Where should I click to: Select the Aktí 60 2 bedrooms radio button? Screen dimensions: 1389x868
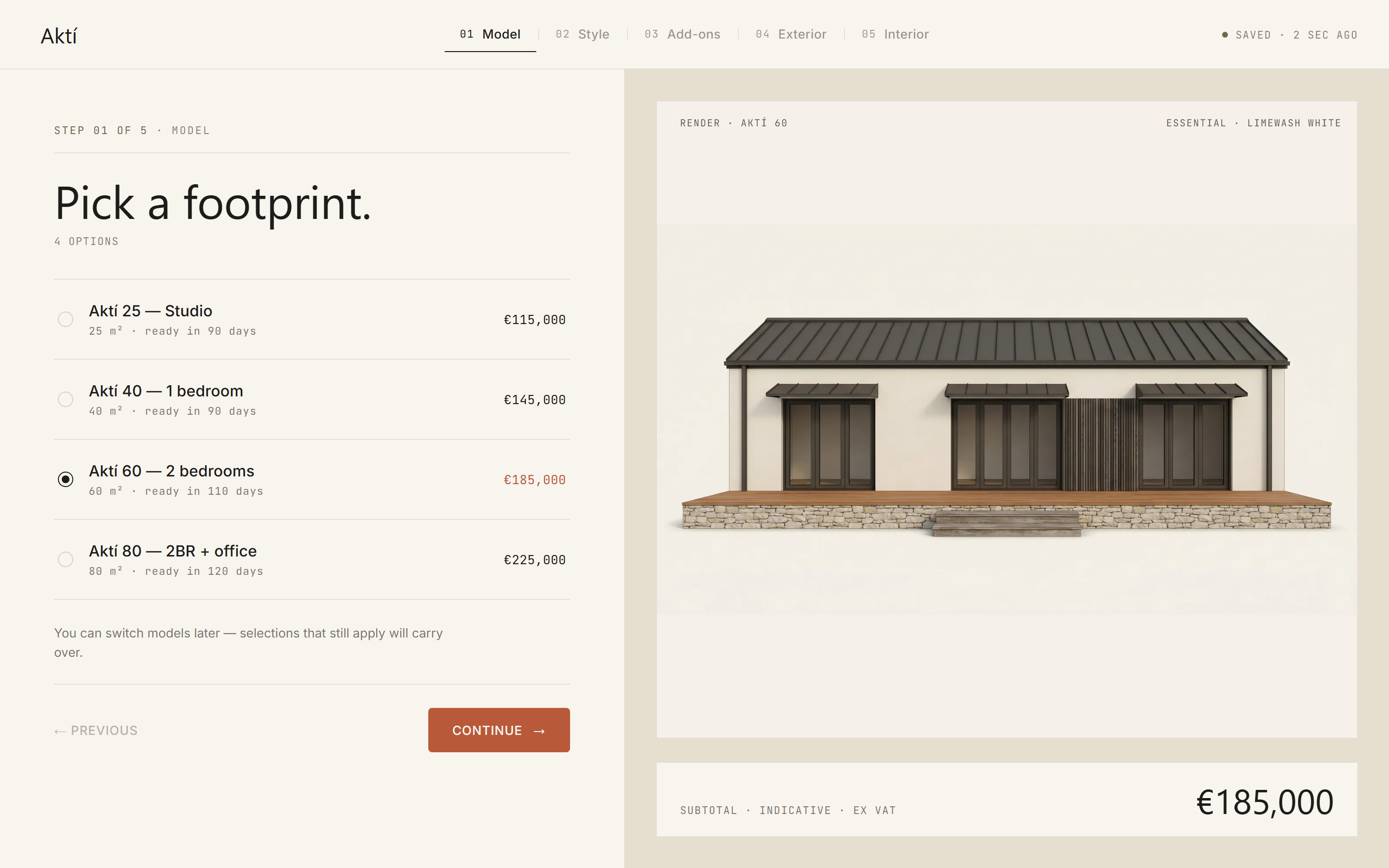66,479
